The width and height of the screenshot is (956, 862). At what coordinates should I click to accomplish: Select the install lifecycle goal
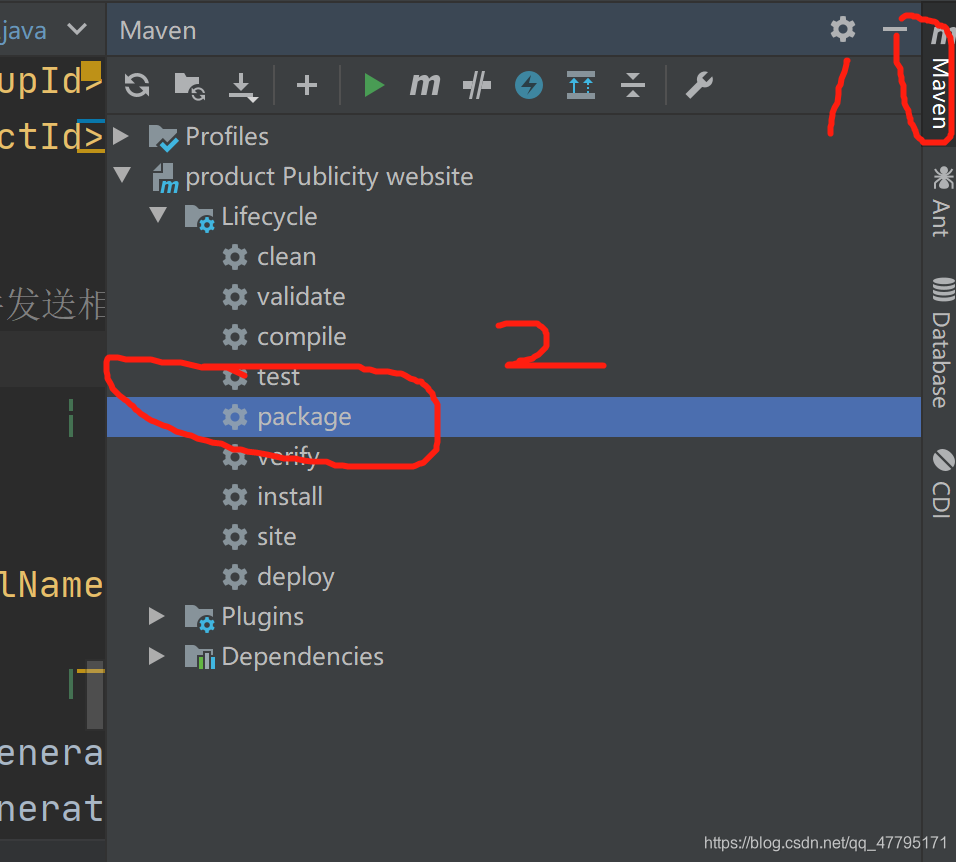click(290, 497)
